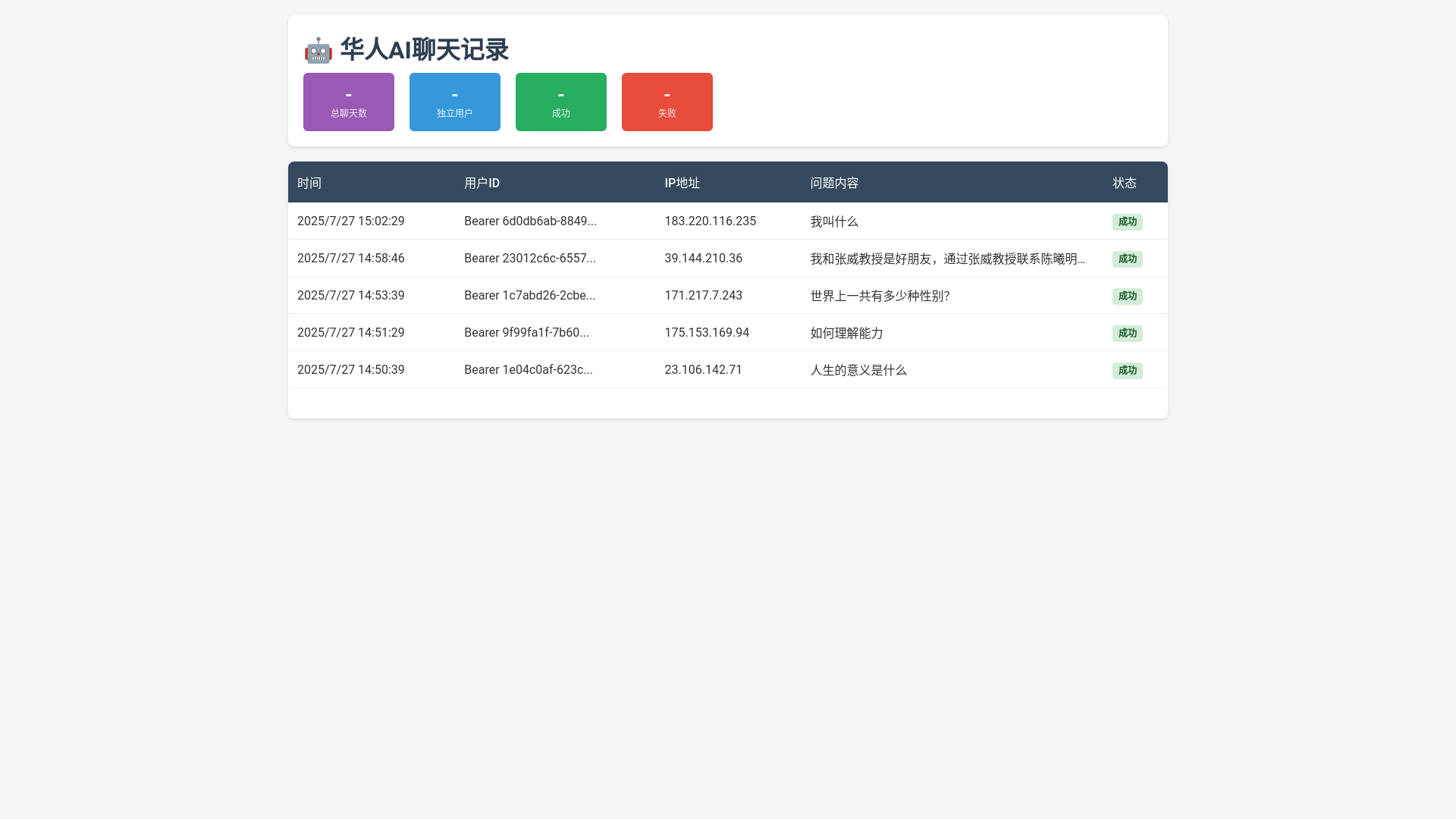Click the IP地址 column header
This screenshot has height=819, width=1456.
pyautogui.click(x=682, y=183)
